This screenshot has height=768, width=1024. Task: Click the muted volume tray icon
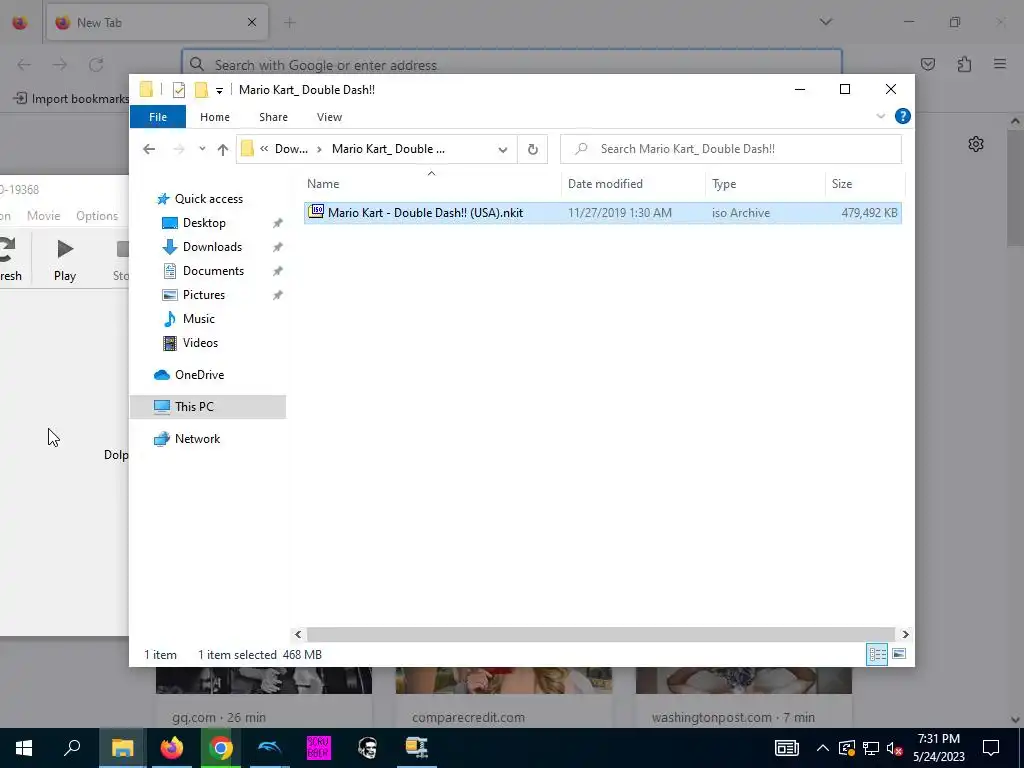(x=894, y=748)
